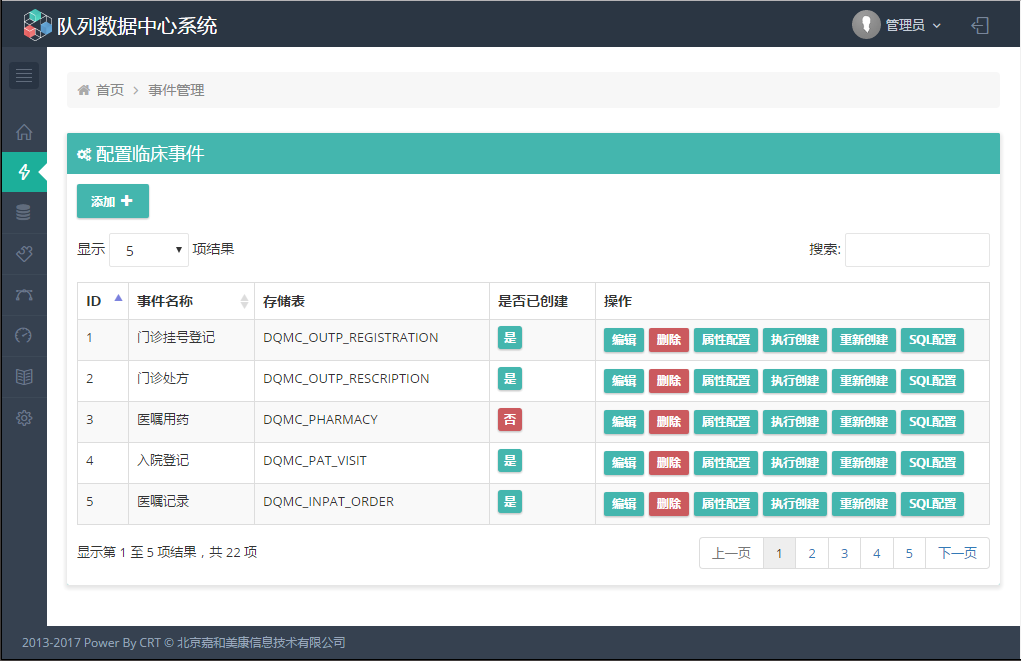Click the speedometer dashboard sidebar icon
Viewport: 1021px width, 661px height.
[24, 336]
